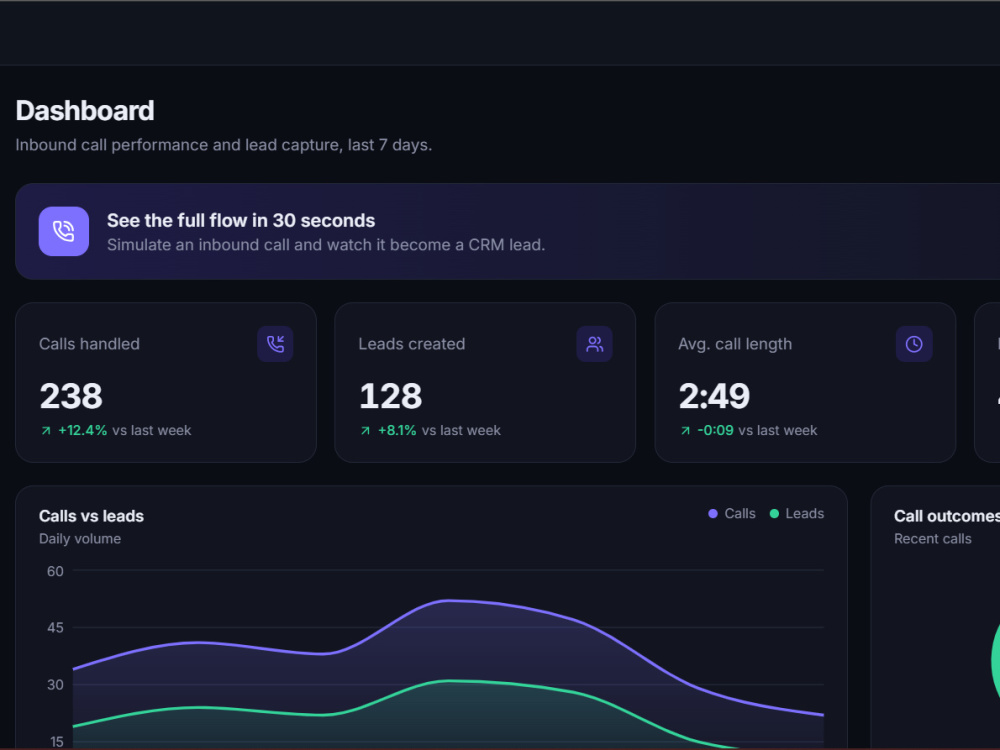The width and height of the screenshot is (1000, 750).
Task: Click the 'Daily volume' chart subtitle
Action: click(80, 539)
